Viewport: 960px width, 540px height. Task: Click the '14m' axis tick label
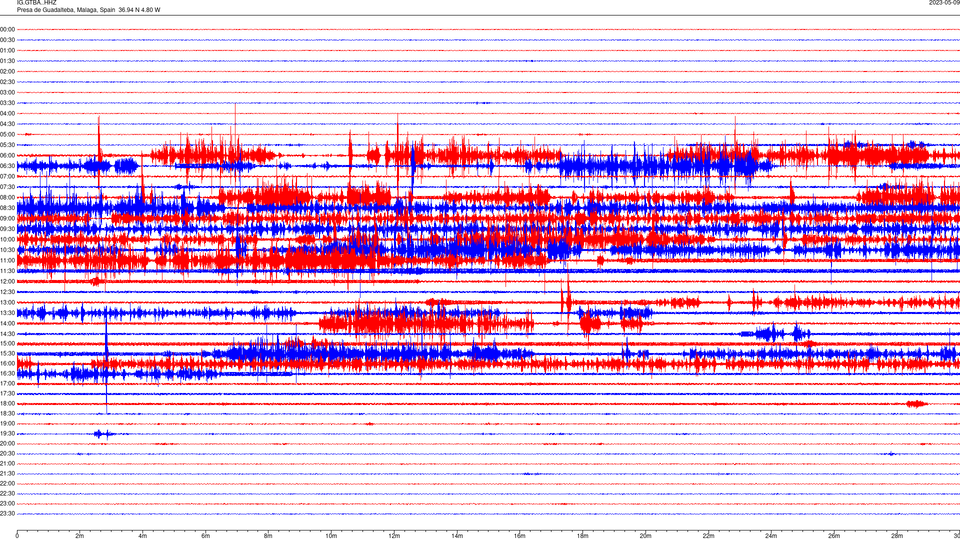(x=457, y=536)
